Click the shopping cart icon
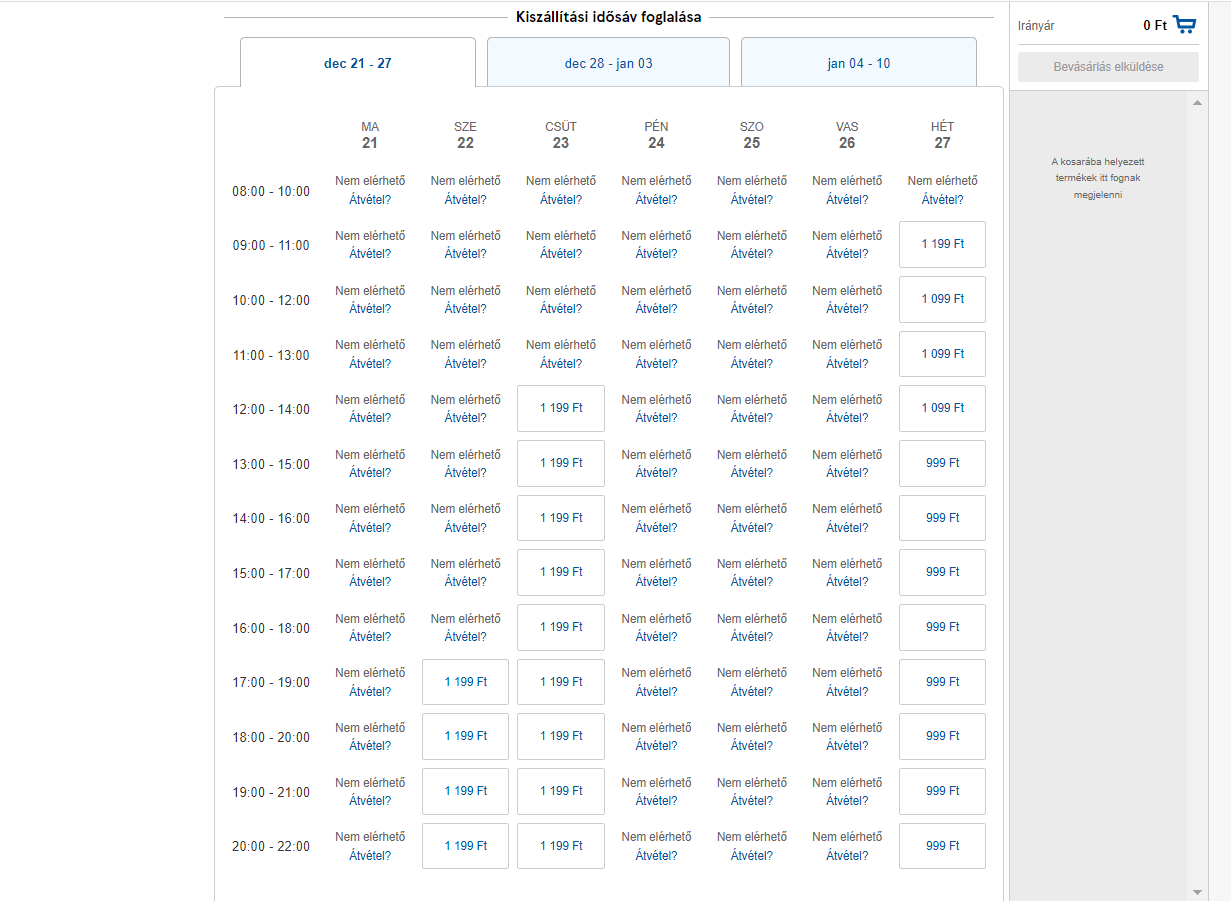Viewport: 1231px width, 901px height. 1185,25
